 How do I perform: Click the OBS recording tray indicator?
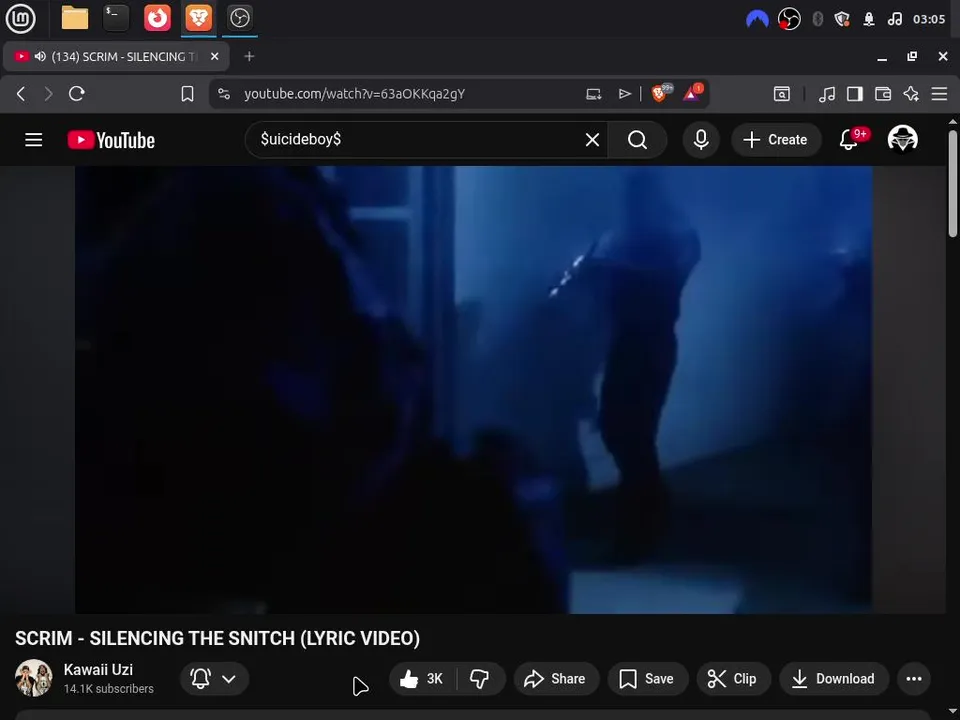point(789,20)
